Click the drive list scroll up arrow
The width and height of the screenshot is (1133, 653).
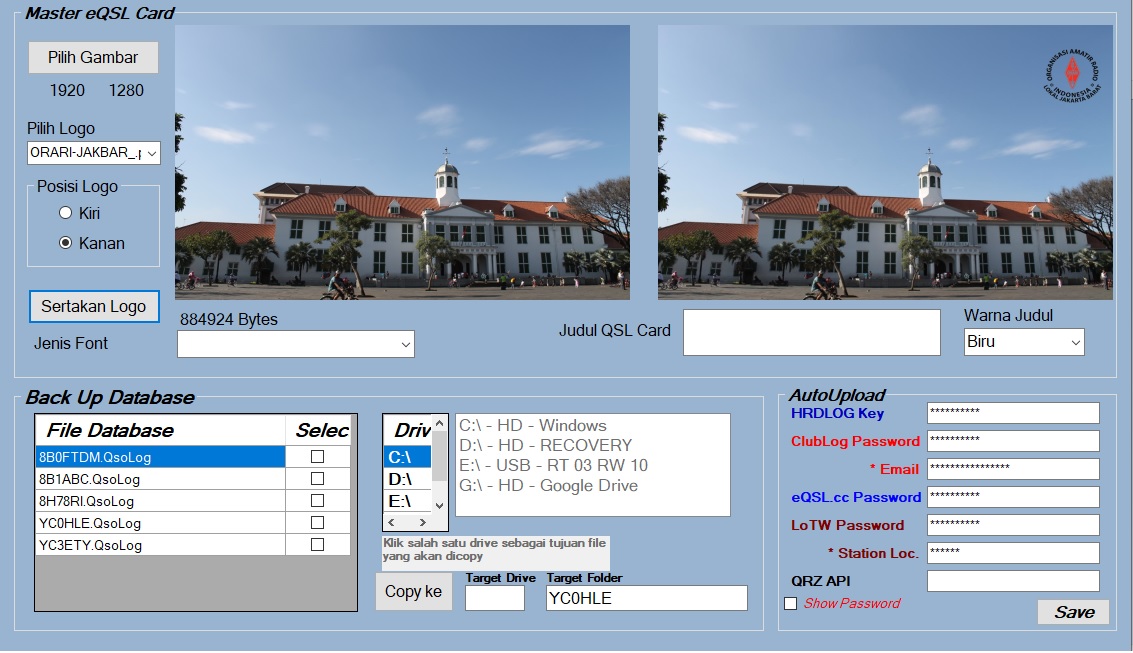tap(439, 423)
